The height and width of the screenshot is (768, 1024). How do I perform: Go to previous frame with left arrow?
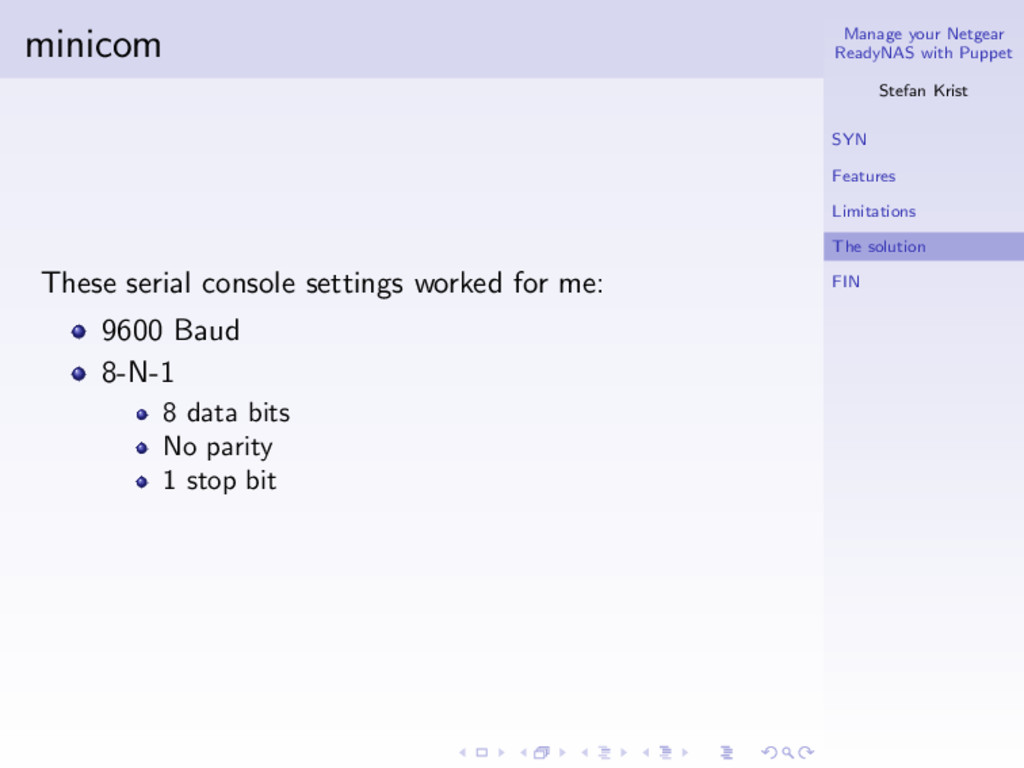coord(523,752)
